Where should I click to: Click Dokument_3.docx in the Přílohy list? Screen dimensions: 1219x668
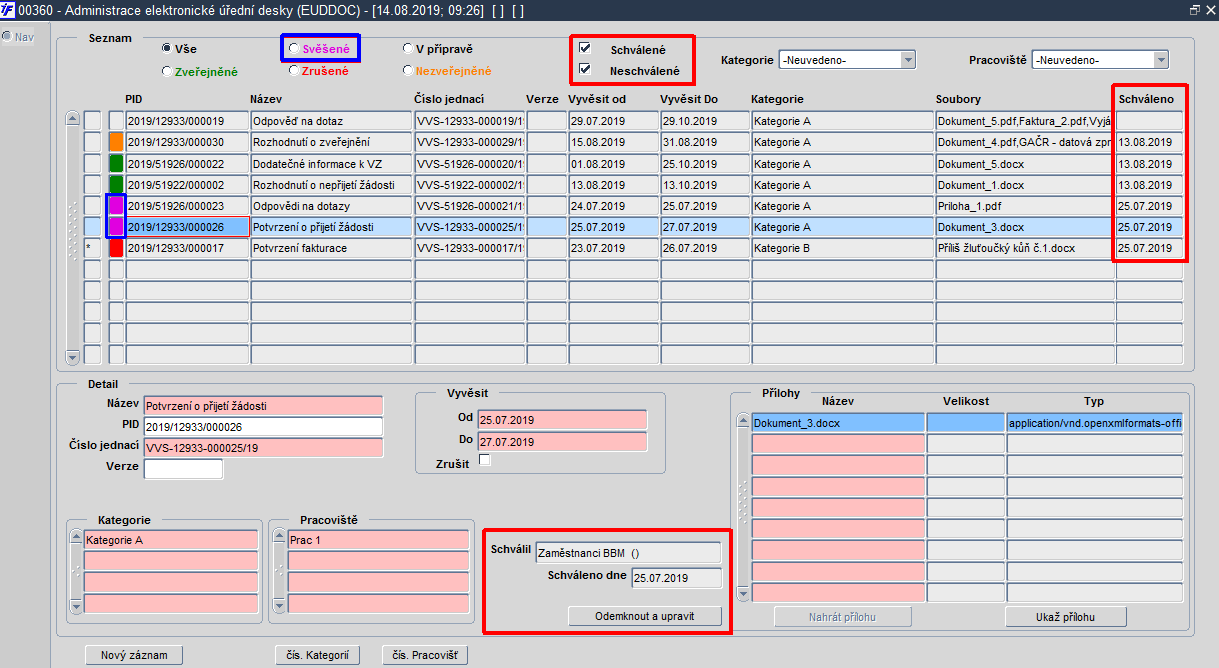point(839,423)
